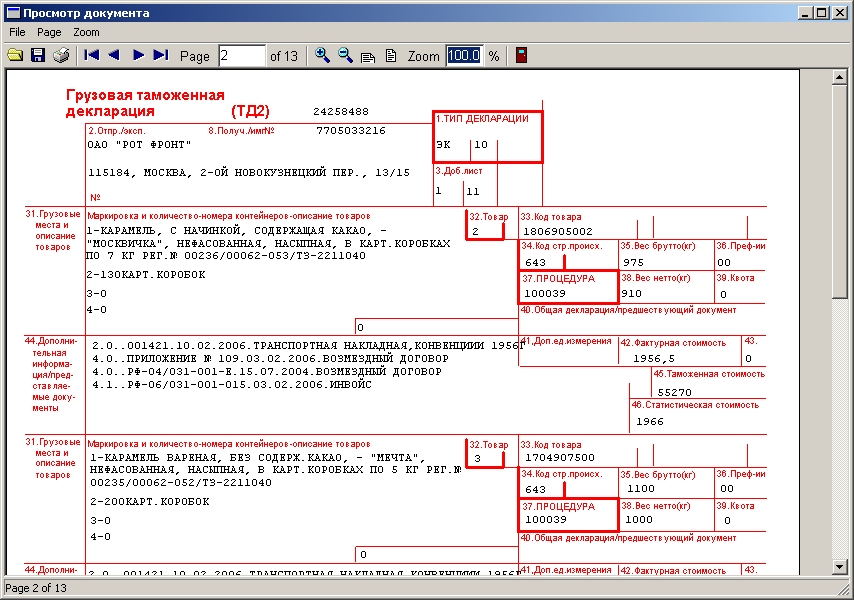Click the whole page view icon
854x600 pixels.
391,56
